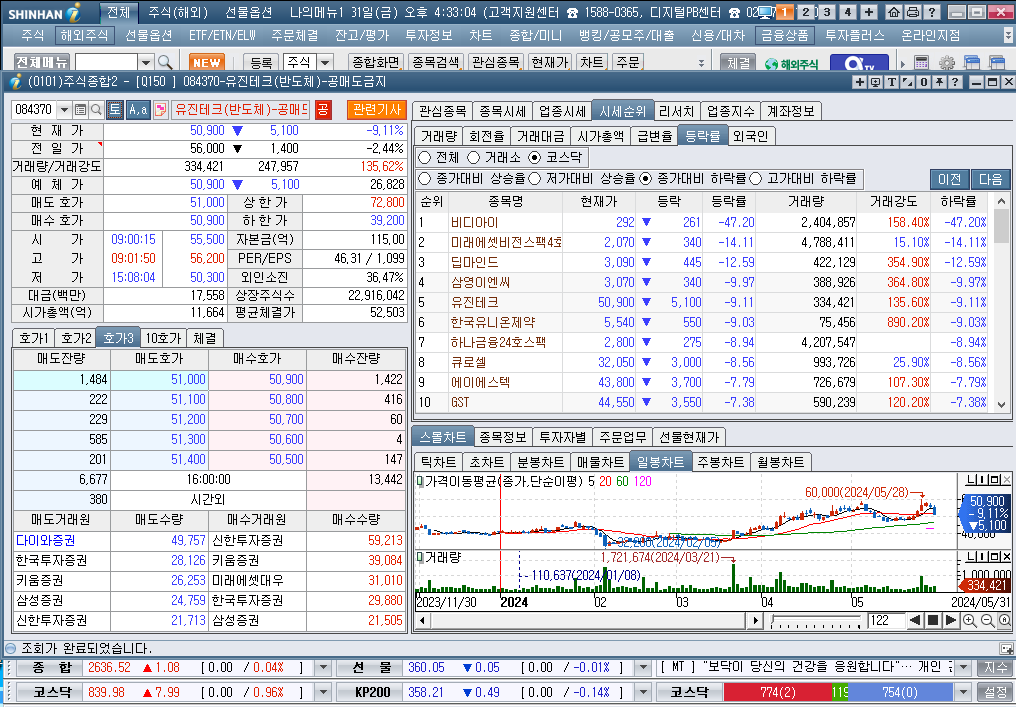Click the chart play forward button
This screenshot has width=1016, height=707.
[x=951, y=620]
